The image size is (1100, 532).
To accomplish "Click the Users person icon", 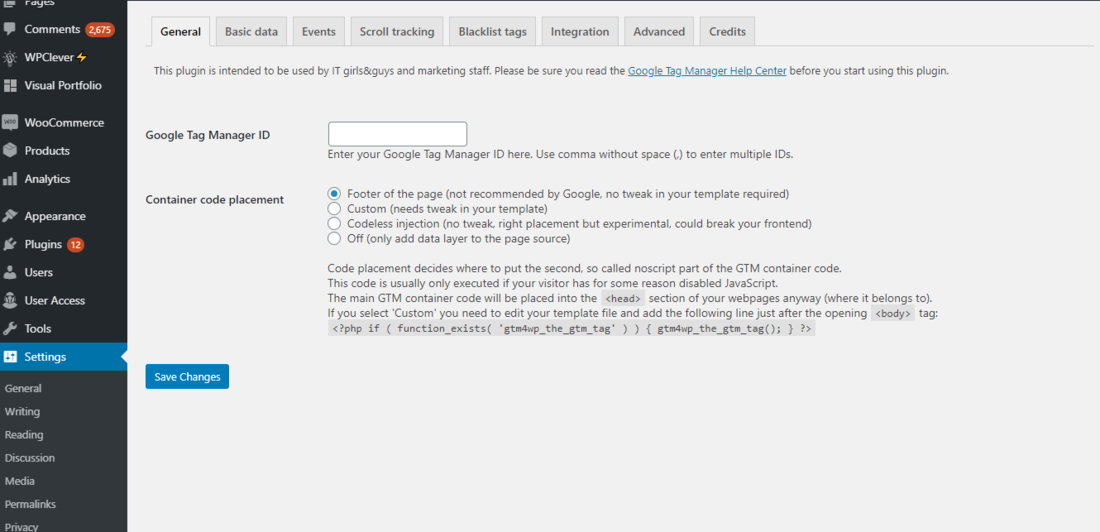I will point(10,272).
